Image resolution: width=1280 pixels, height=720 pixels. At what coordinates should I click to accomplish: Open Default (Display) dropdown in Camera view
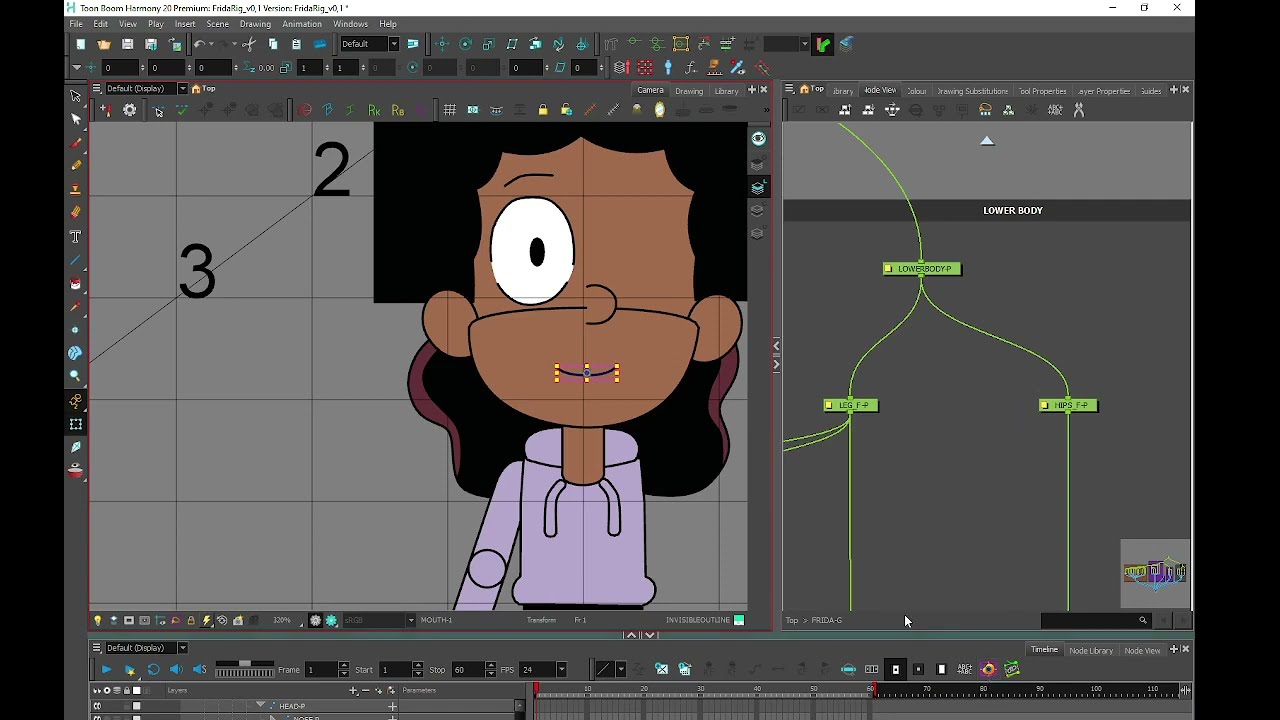pyautogui.click(x=182, y=89)
